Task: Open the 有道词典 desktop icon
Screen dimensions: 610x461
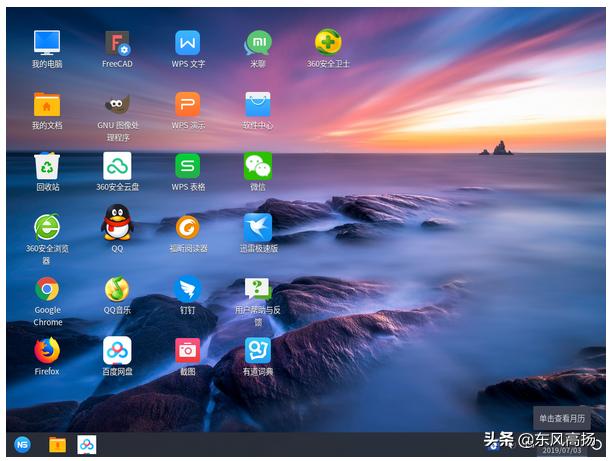Action: point(258,351)
